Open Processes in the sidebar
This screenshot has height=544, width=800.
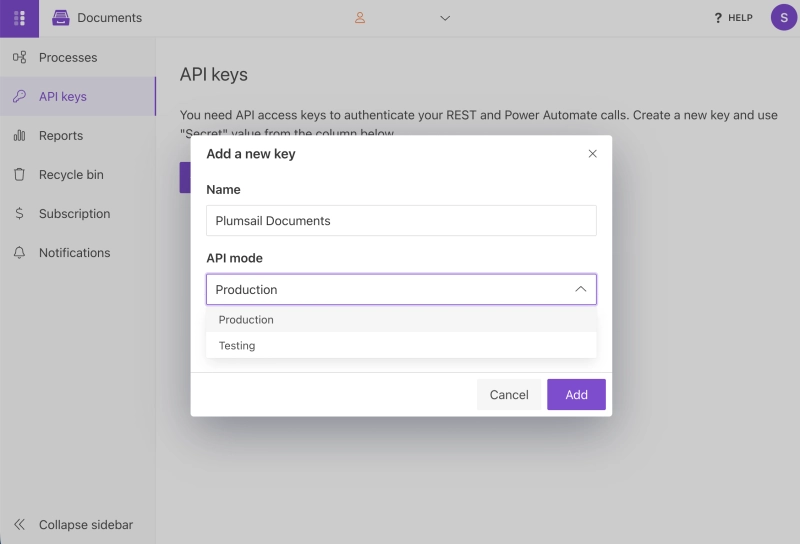pos(78,57)
